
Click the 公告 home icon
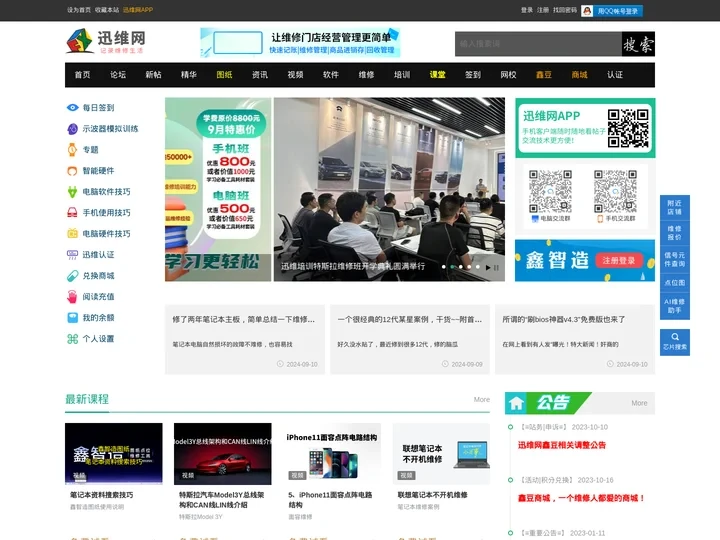coord(516,403)
